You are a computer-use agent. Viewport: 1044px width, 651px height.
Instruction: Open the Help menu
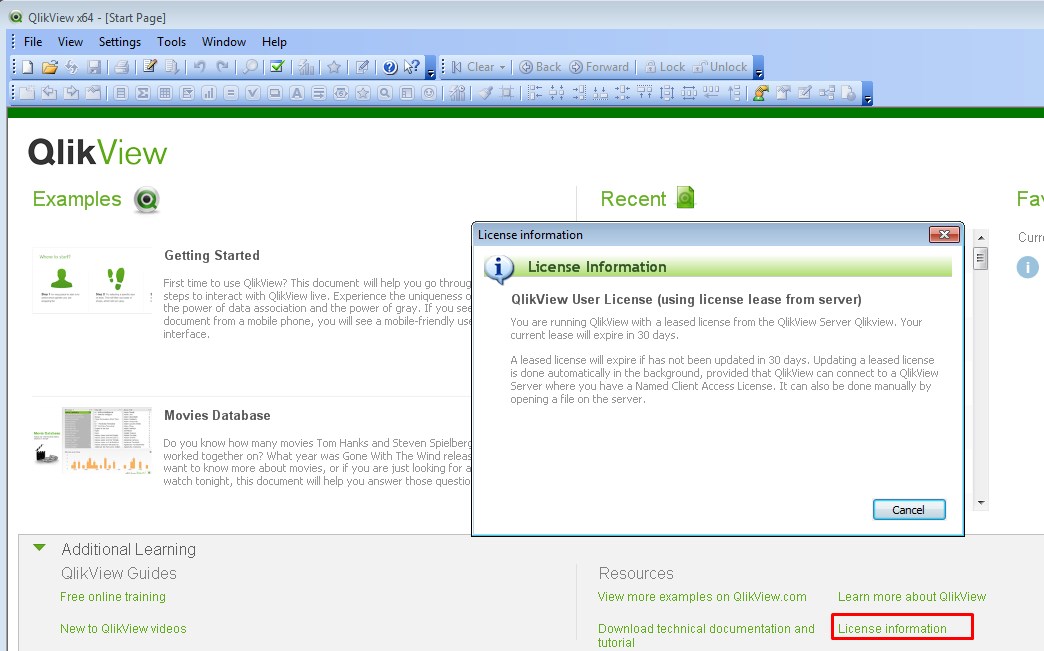(274, 42)
